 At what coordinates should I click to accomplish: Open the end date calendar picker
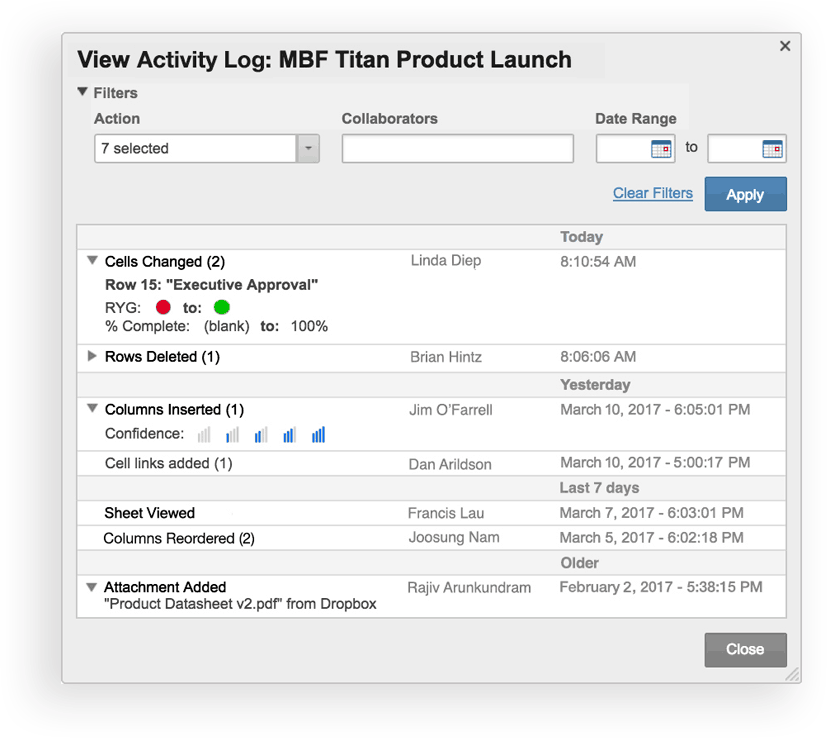pyautogui.click(x=772, y=149)
